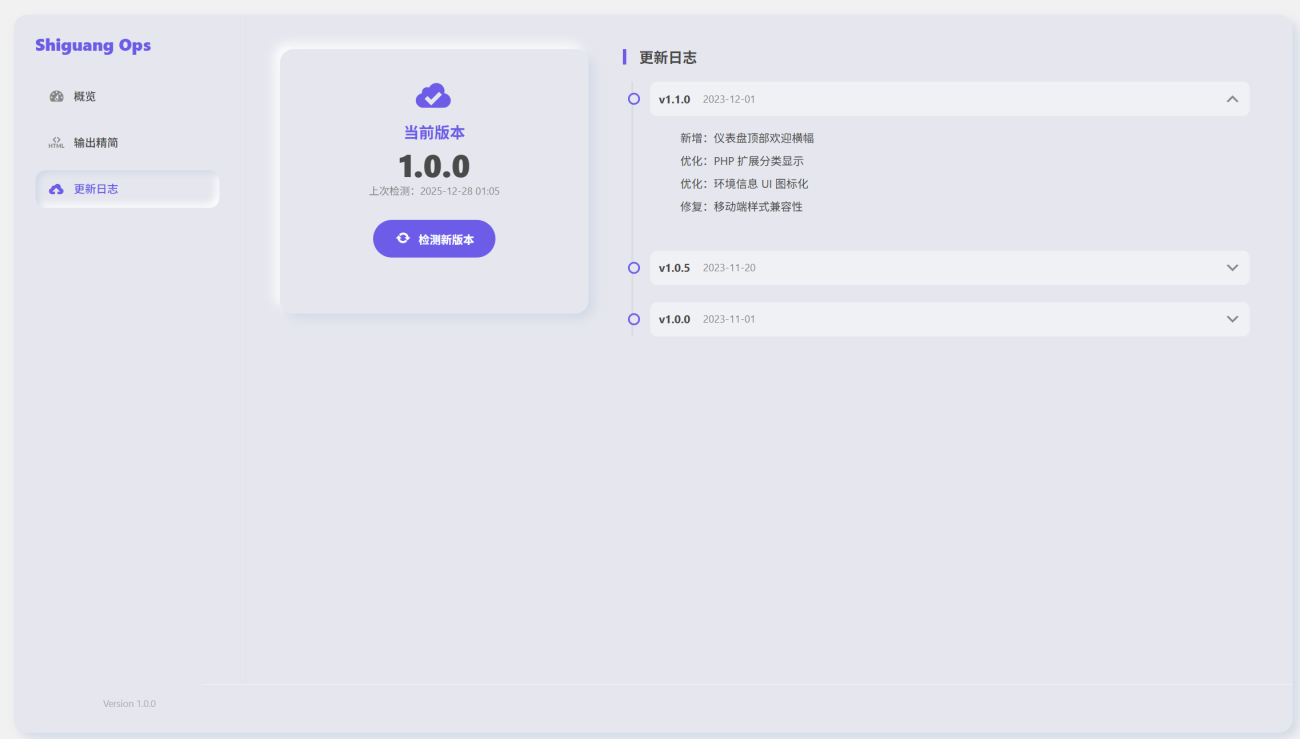Click the gauge icon beside 概览
1300x739 pixels.
[56, 97]
